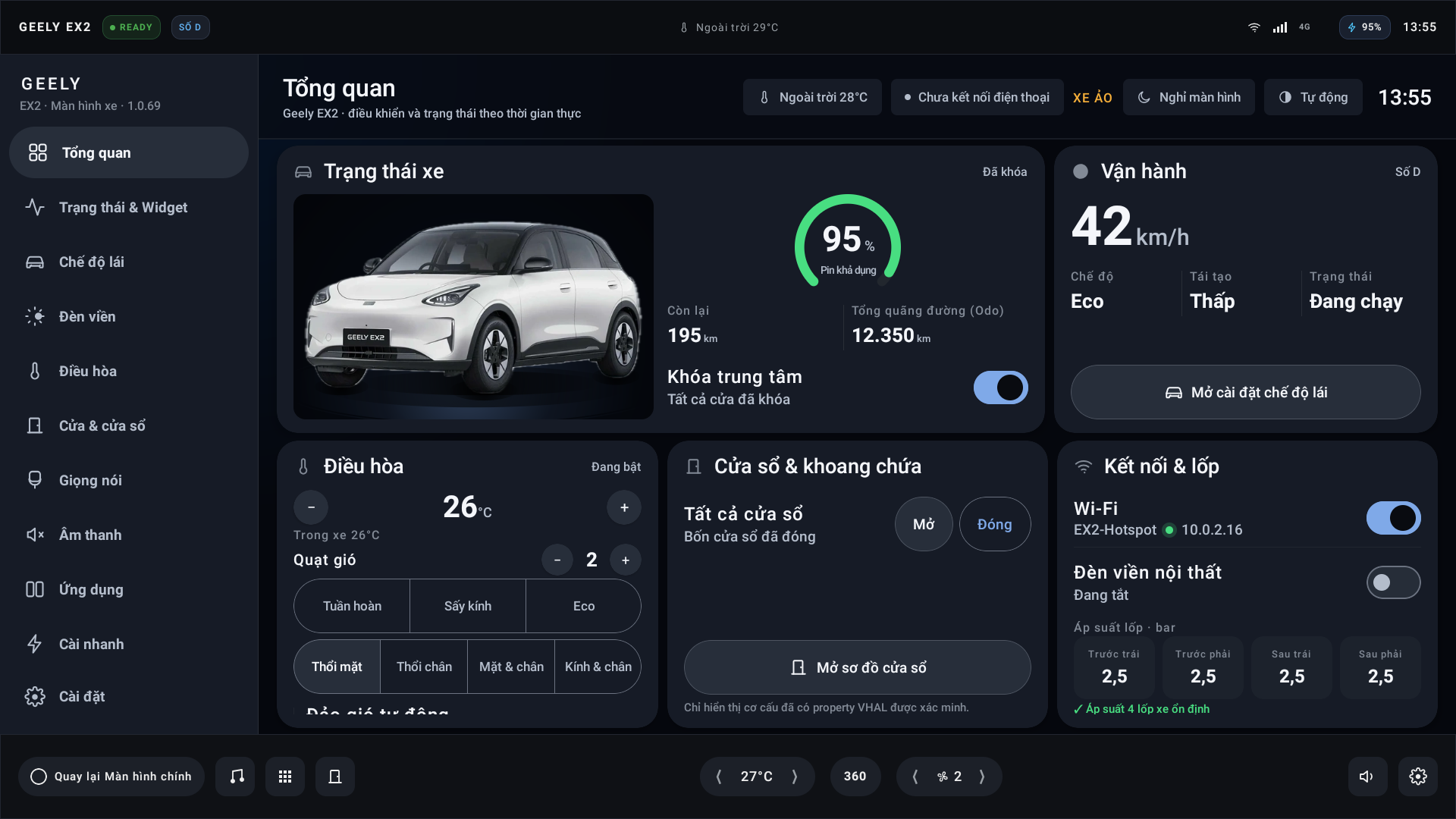1456x819 pixels.
Task: Open Trạng thái & Widget in sidebar
Action: [129, 207]
